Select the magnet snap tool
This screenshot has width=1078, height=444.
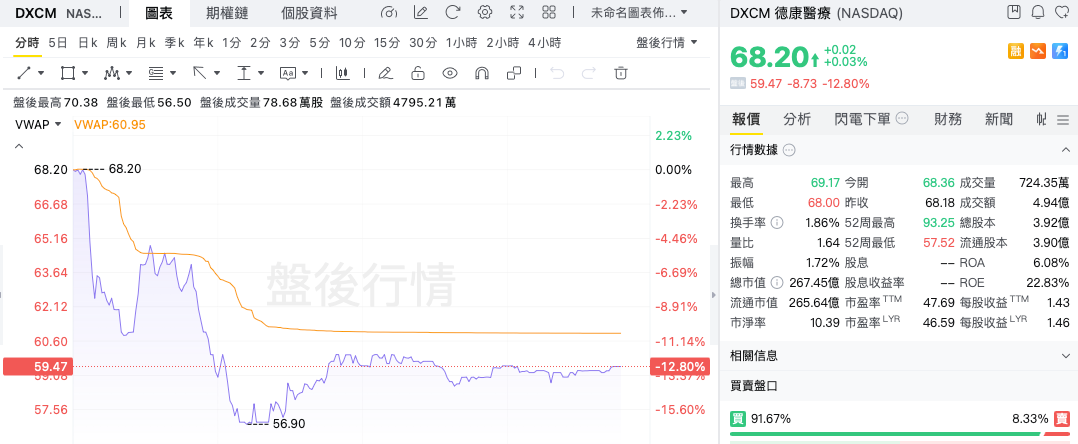point(481,73)
